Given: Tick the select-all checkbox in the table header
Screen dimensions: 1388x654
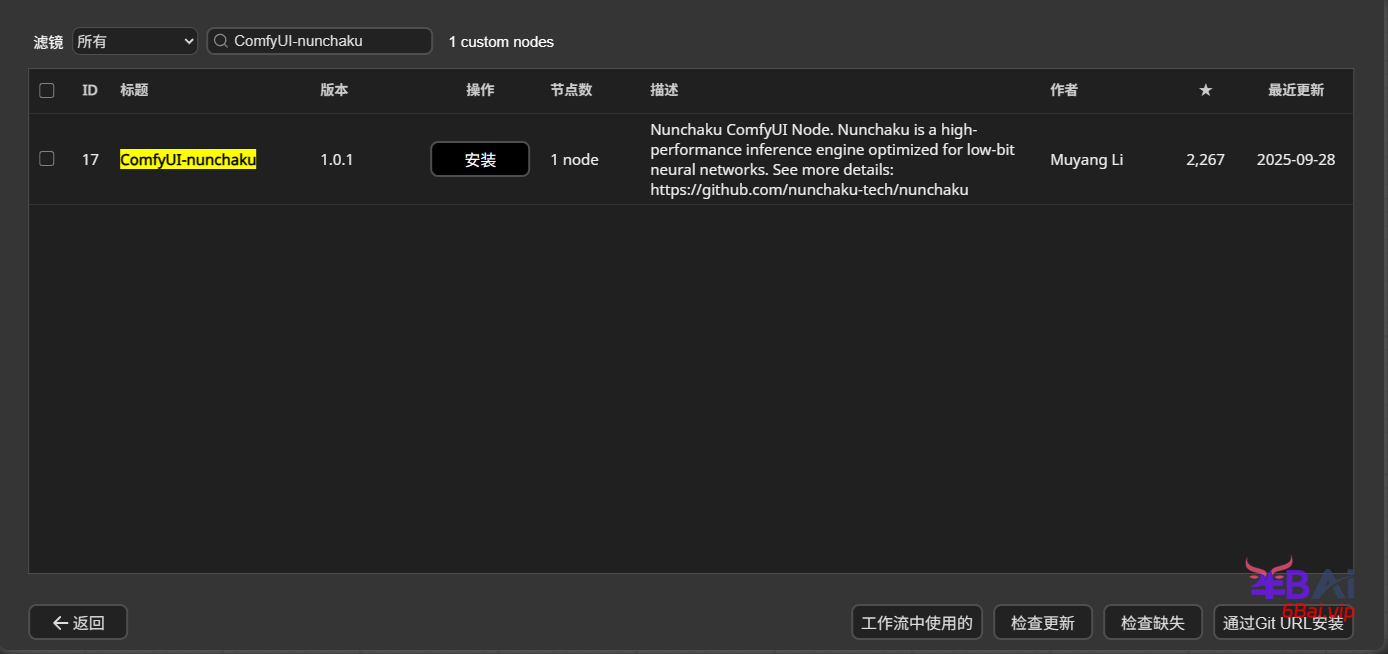Looking at the screenshot, I should (x=47, y=90).
